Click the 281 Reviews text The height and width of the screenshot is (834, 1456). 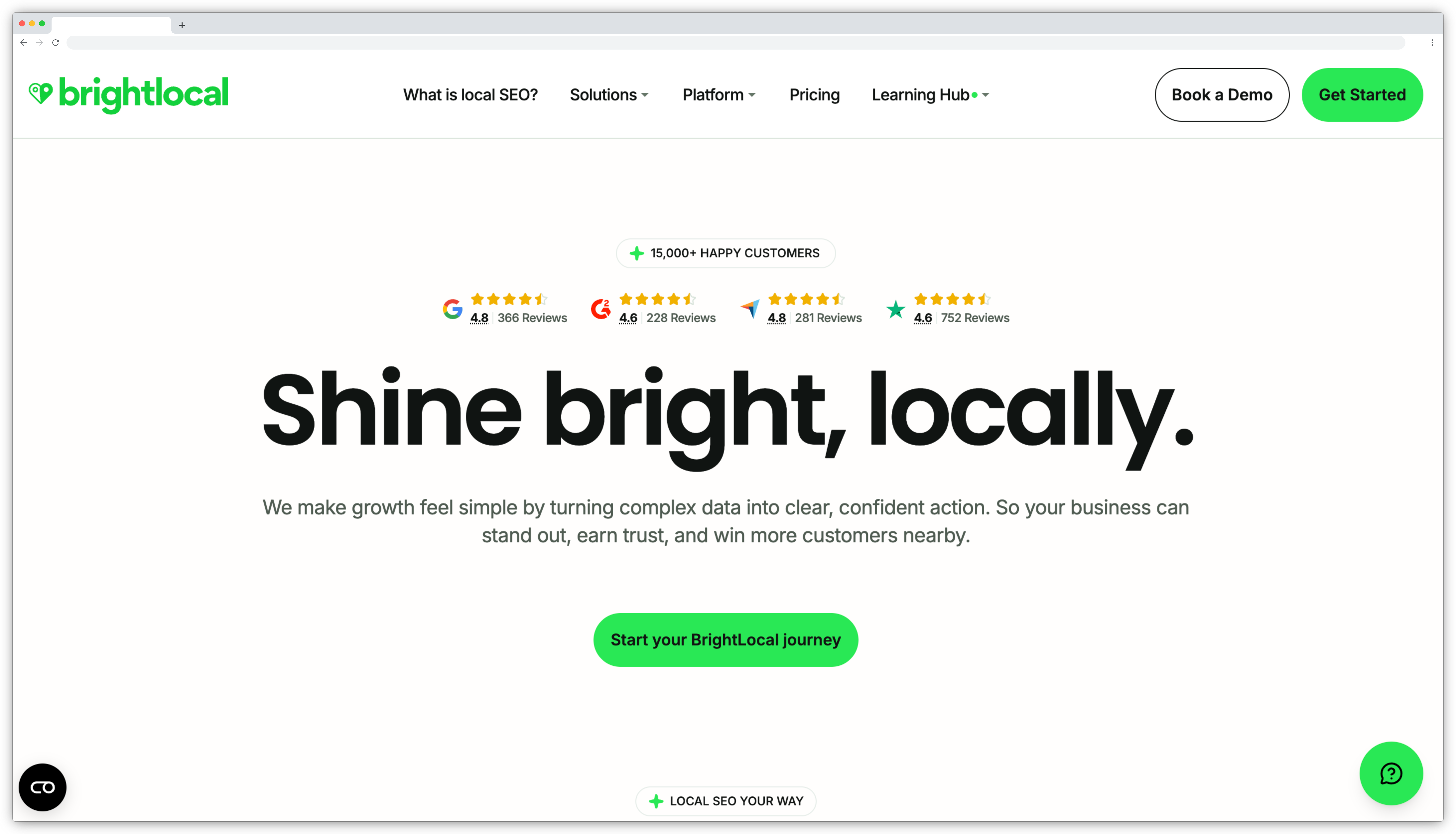(828, 317)
